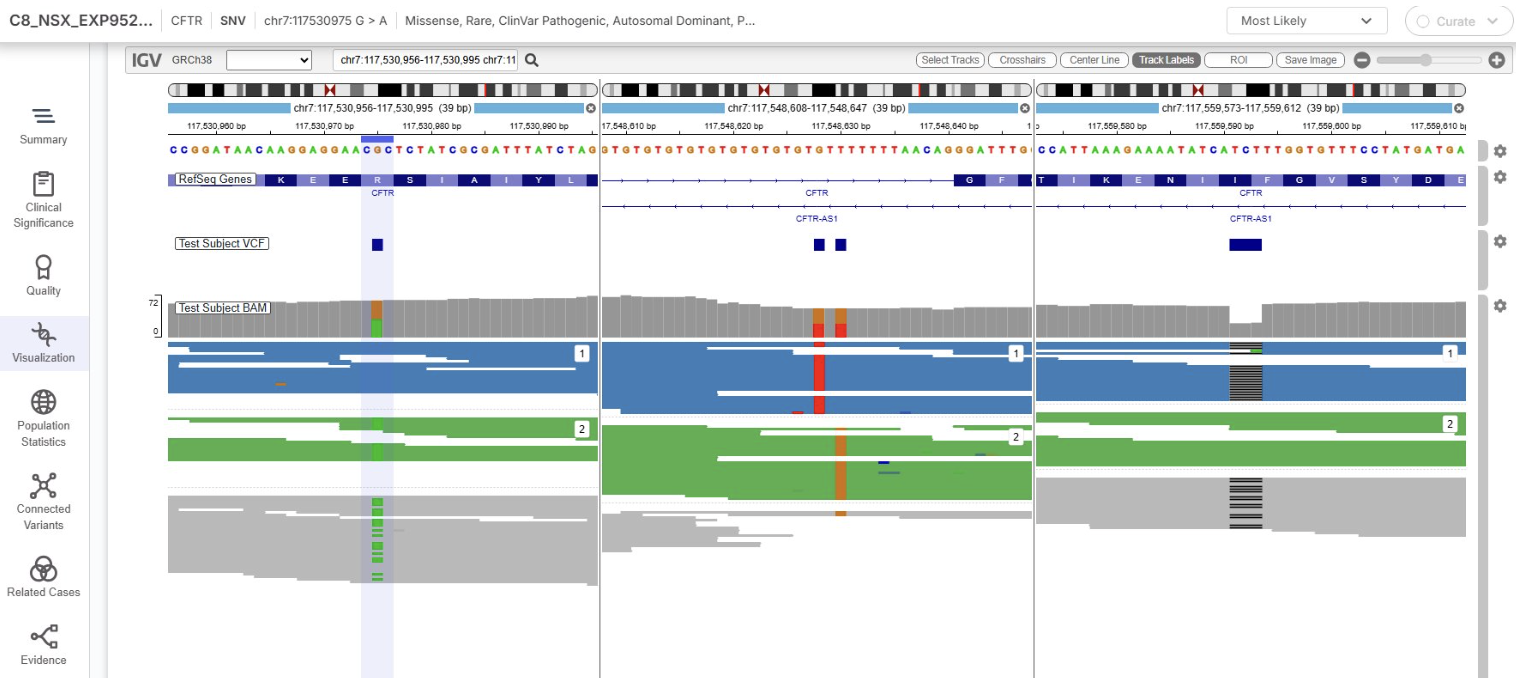This screenshot has height=678, width=1516.
Task: Open the Test Subject VCF gear settings
Action: [x=1499, y=242]
